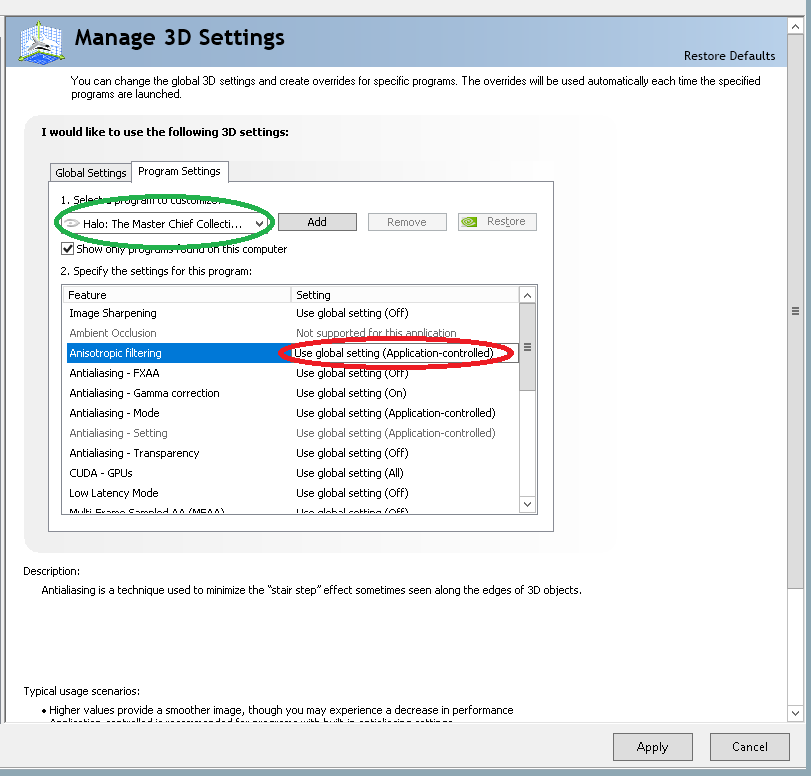Click the settings list scrollbar thumb
Viewport: 811px width, 776px height.
coord(528,347)
